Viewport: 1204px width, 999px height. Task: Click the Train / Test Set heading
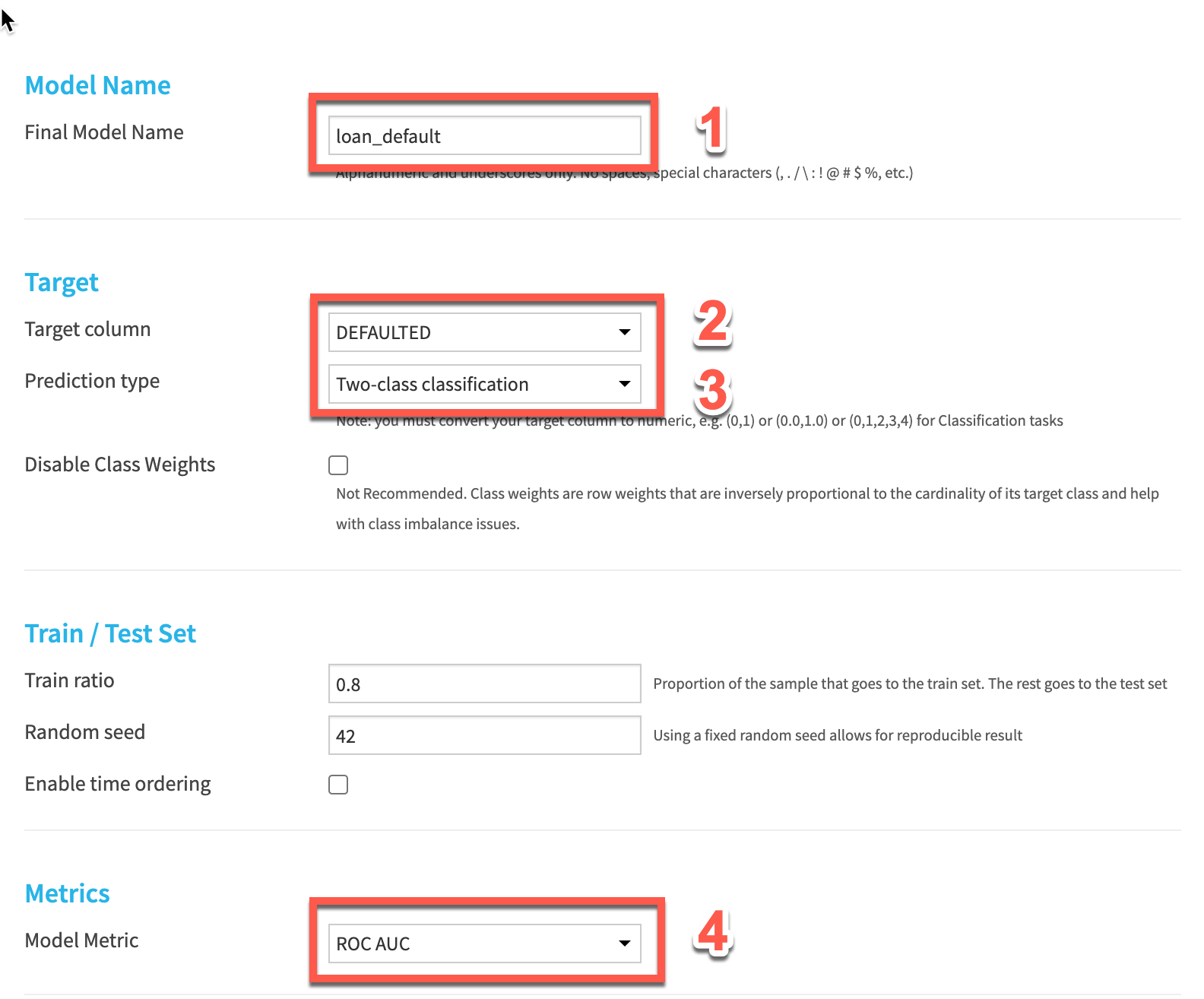click(110, 633)
